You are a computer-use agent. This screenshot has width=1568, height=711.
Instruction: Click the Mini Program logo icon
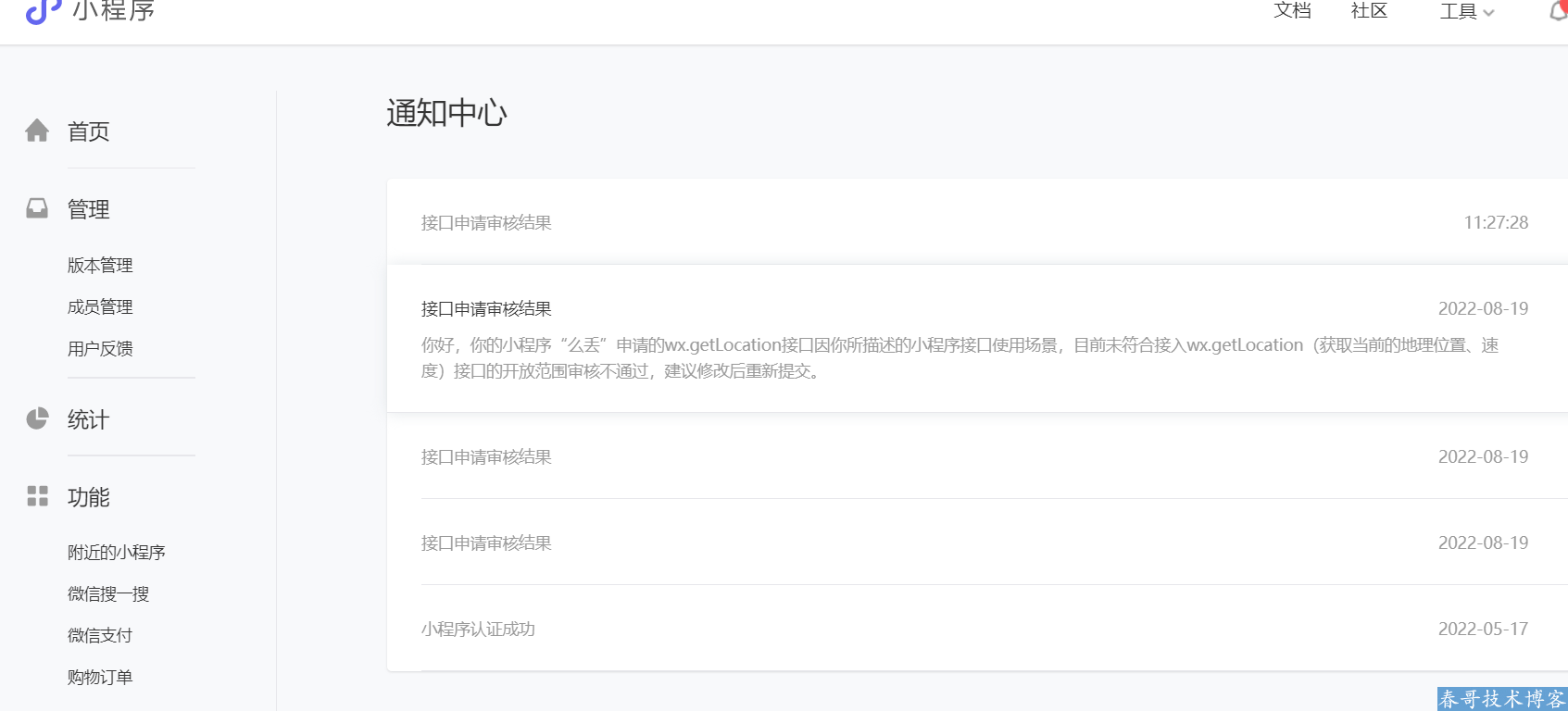[x=43, y=11]
